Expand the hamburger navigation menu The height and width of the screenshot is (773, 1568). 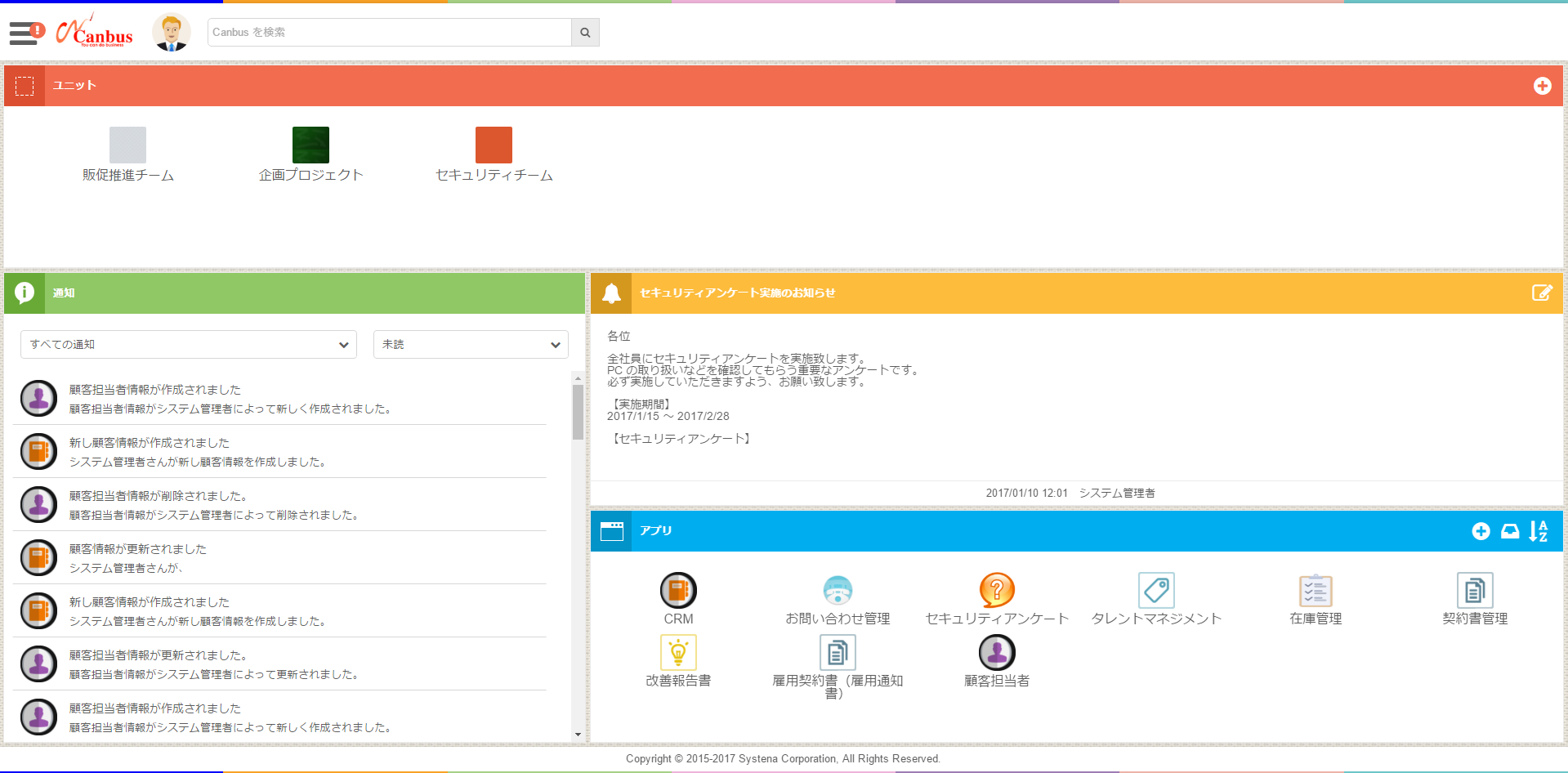pos(22,32)
